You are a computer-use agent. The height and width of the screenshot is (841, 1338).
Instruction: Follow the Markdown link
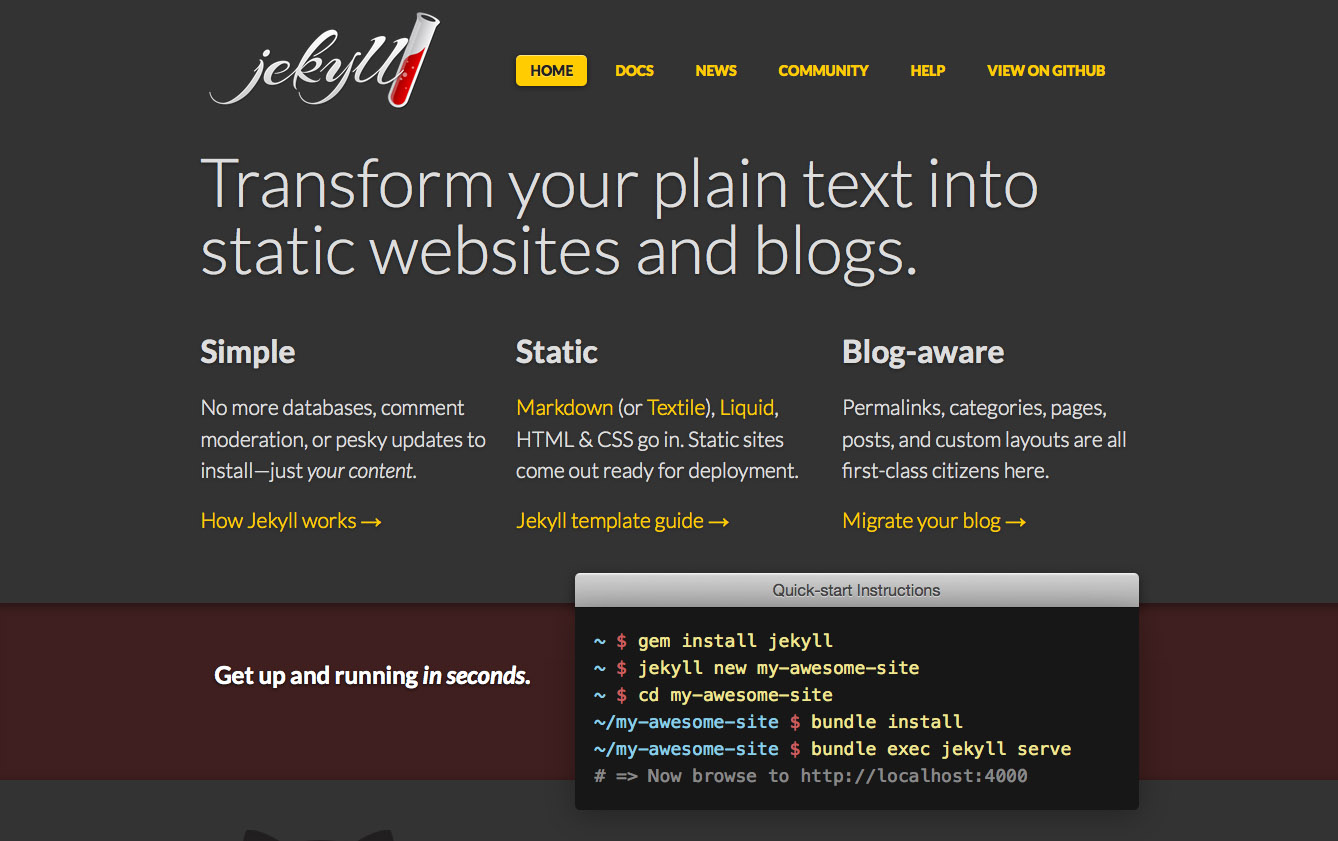coord(564,408)
